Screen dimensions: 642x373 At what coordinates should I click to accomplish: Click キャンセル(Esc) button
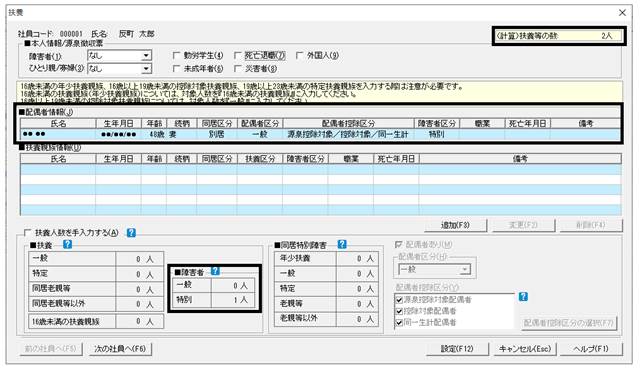coord(524,349)
